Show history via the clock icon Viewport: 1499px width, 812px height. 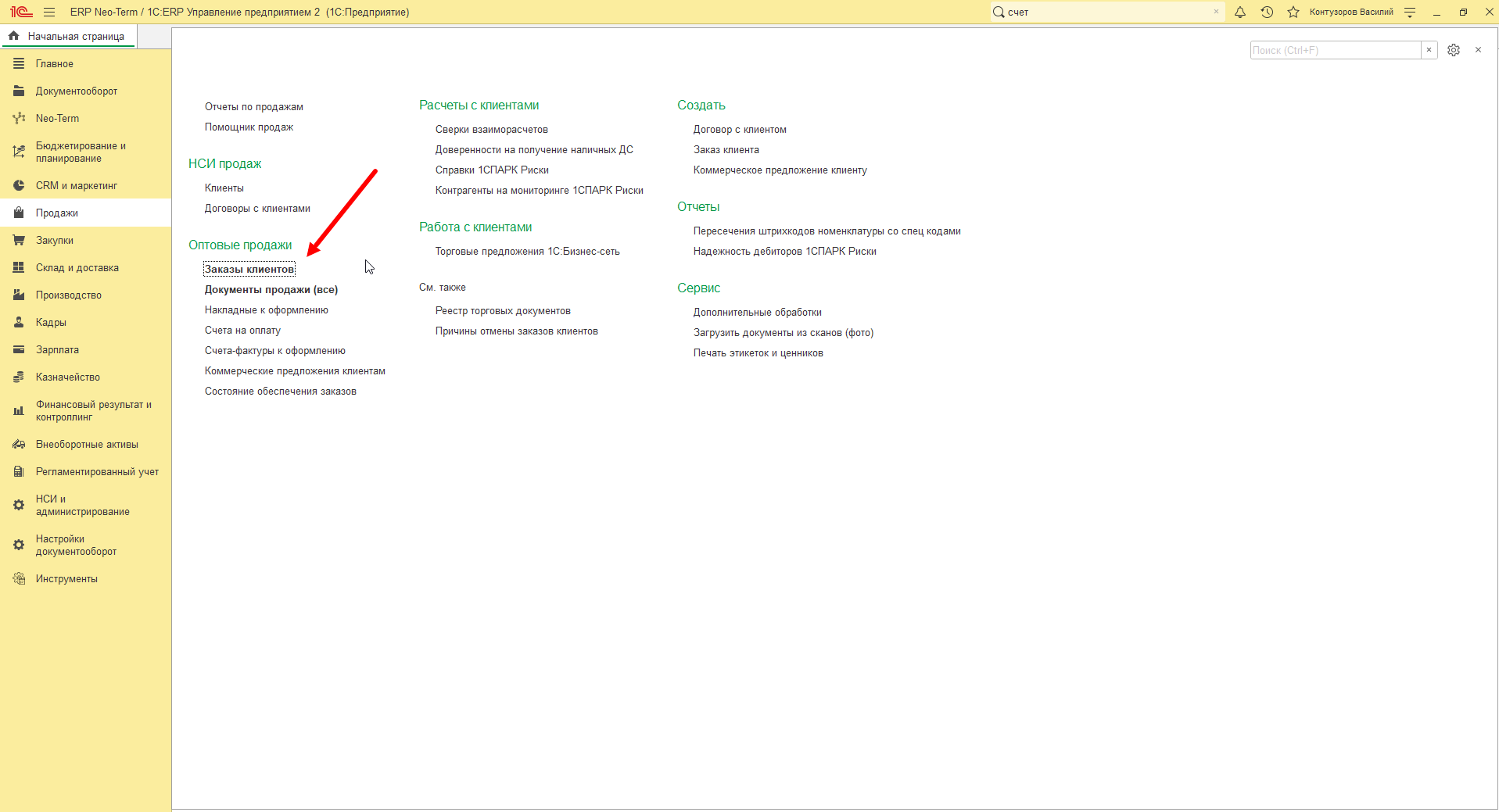coord(1267,12)
